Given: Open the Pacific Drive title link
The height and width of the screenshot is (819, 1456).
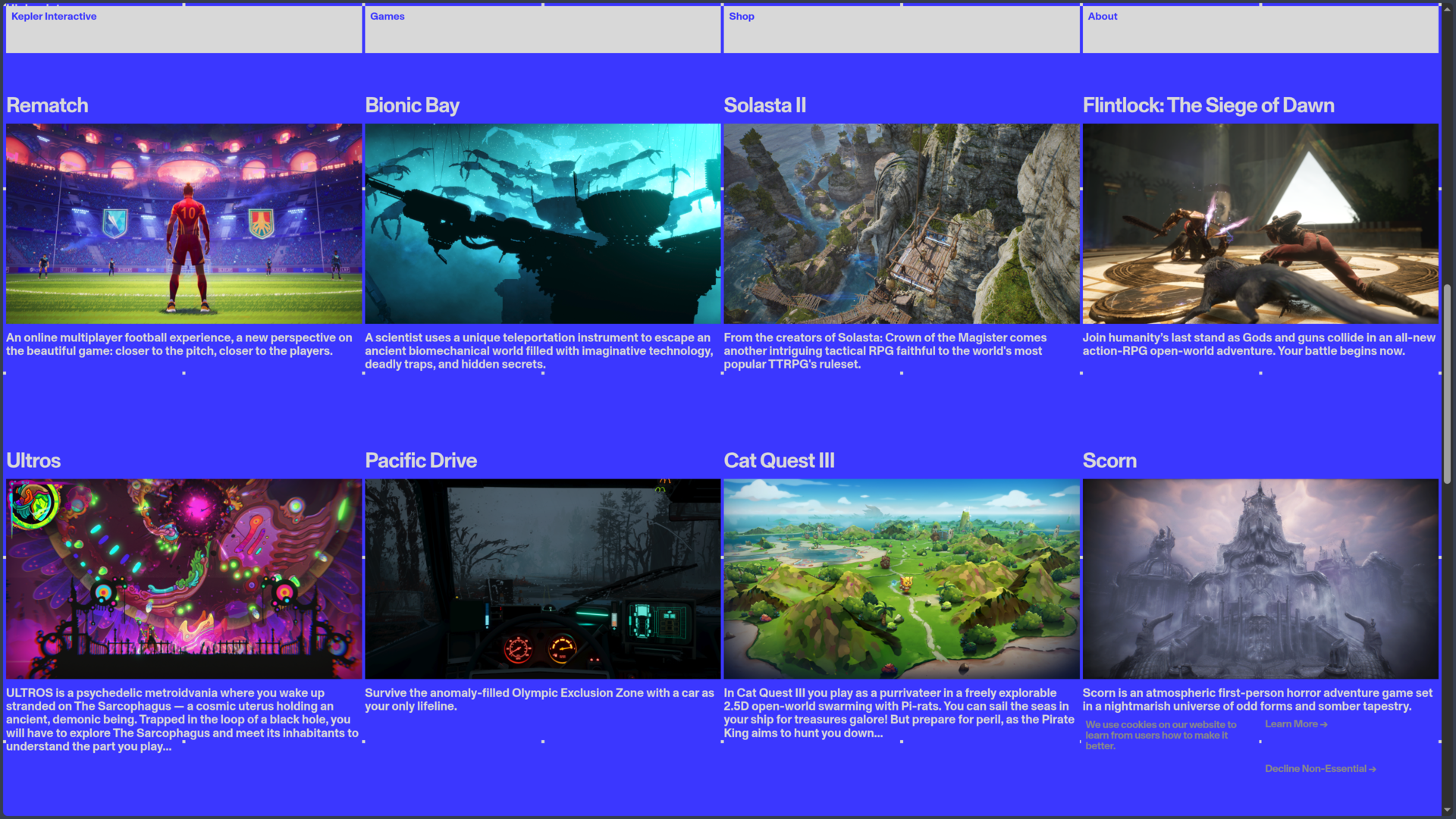Looking at the screenshot, I should click(421, 460).
